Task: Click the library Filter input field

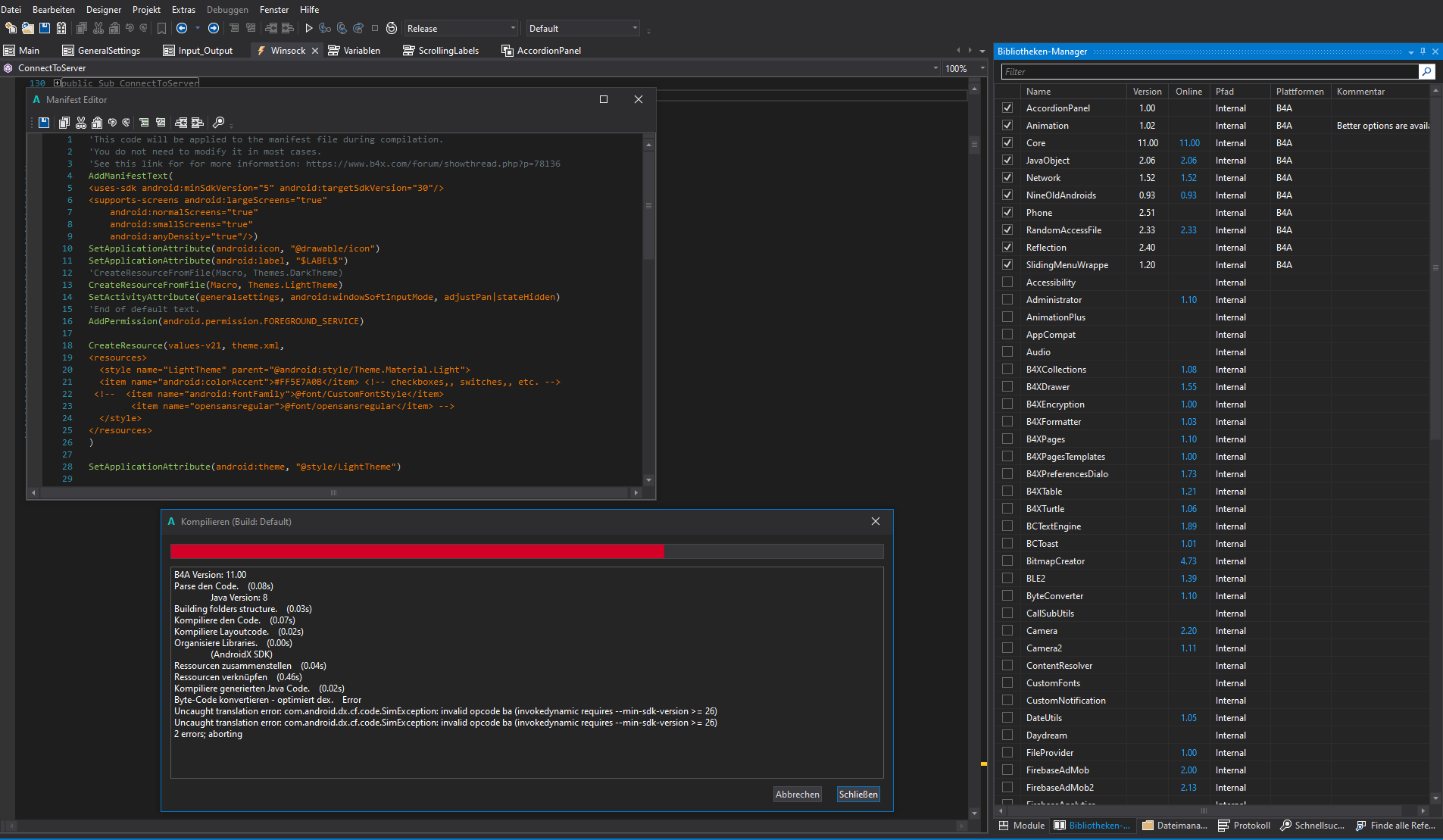Action: coord(1209,71)
